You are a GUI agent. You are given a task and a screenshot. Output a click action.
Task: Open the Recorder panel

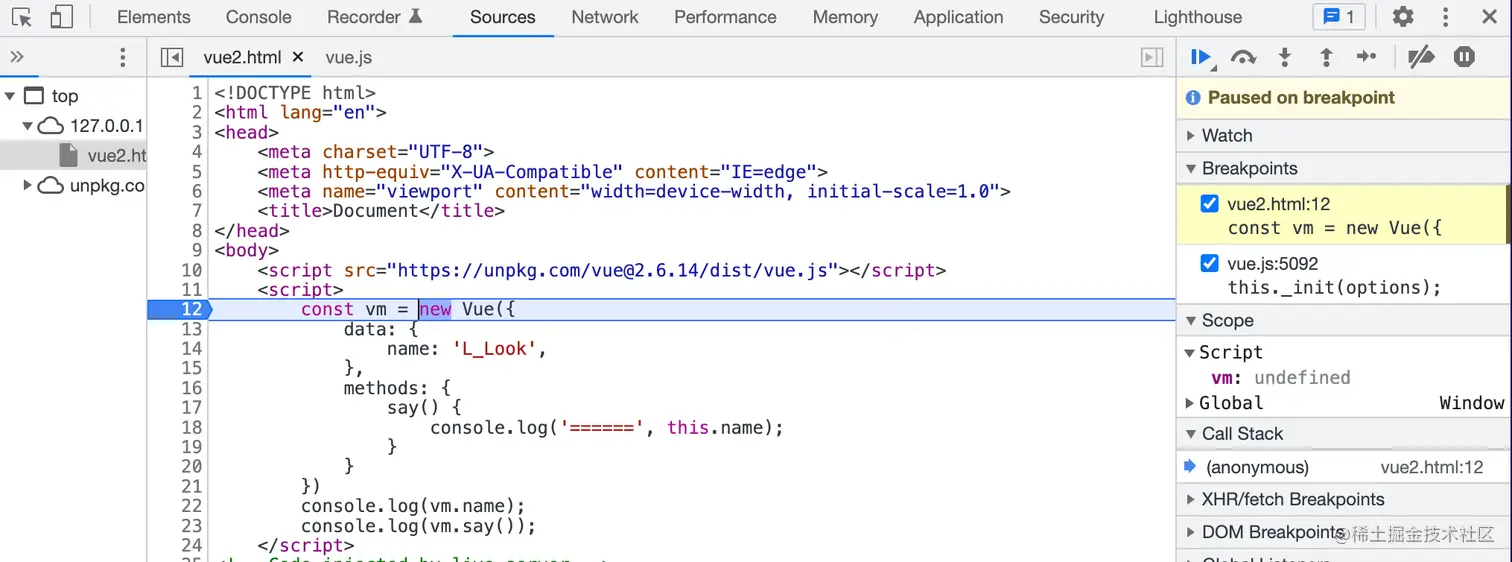click(374, 17)
